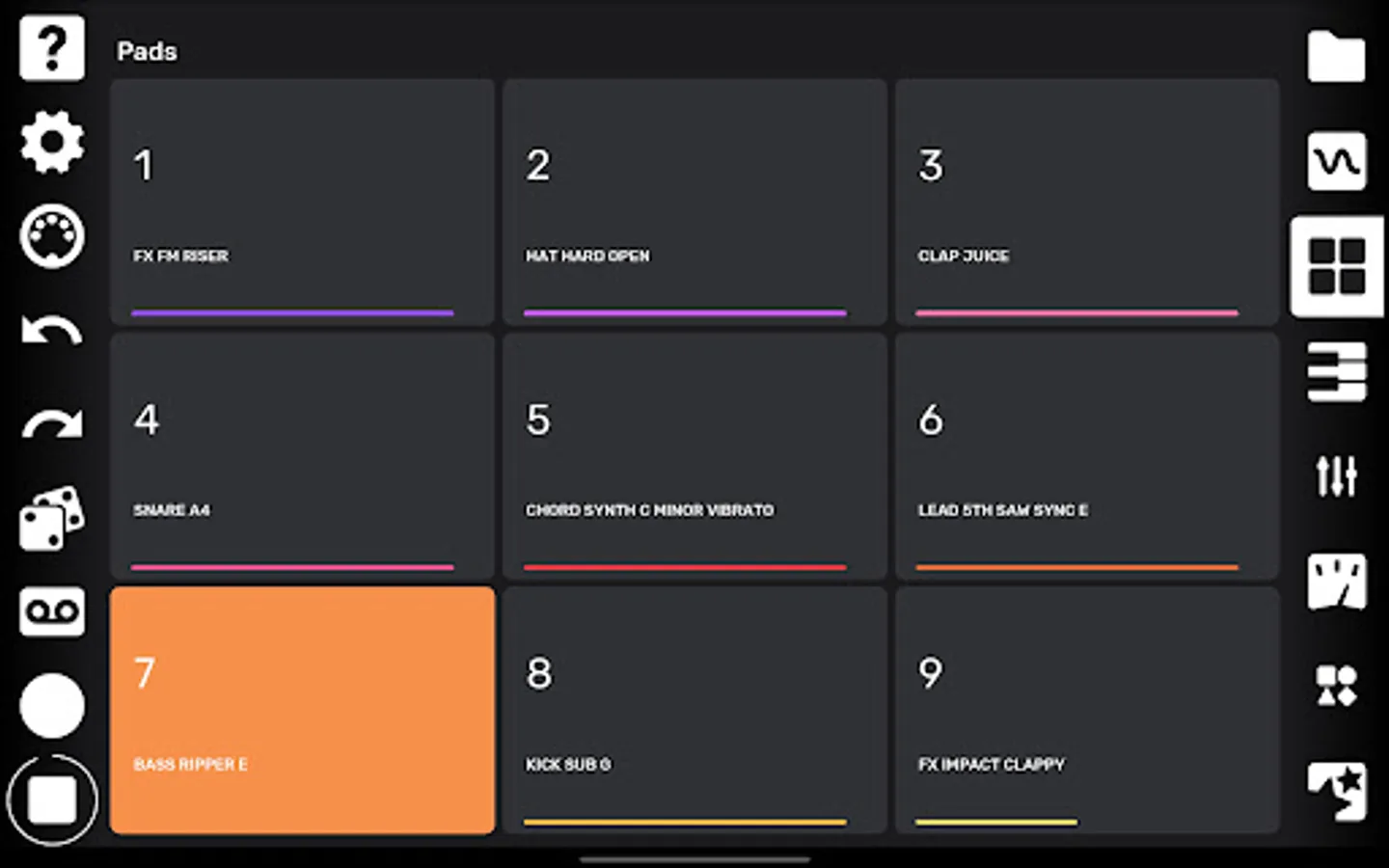
Task: Start recording with round record button
Action: (52, 705)
